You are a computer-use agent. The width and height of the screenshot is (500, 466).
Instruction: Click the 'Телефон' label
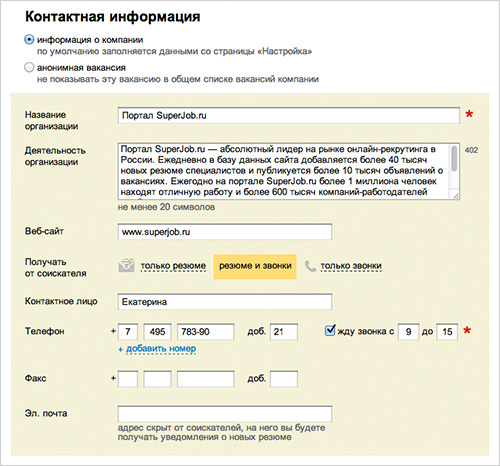pos(45,331)
